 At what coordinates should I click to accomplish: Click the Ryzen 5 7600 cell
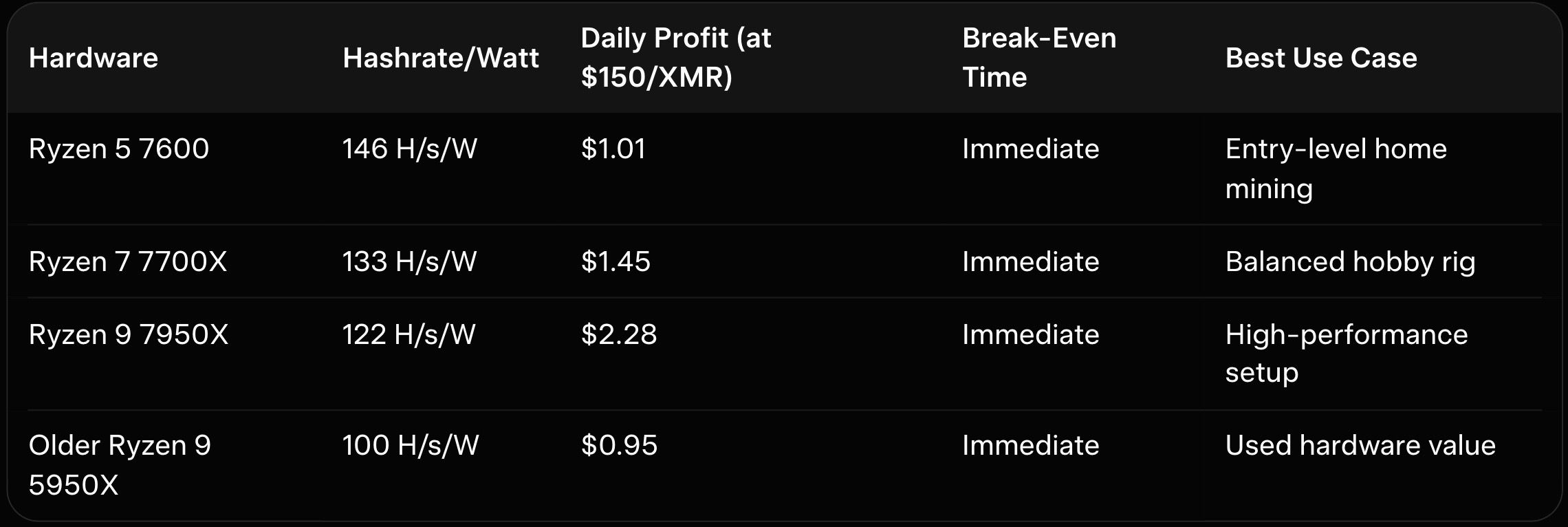click(119, 149)
